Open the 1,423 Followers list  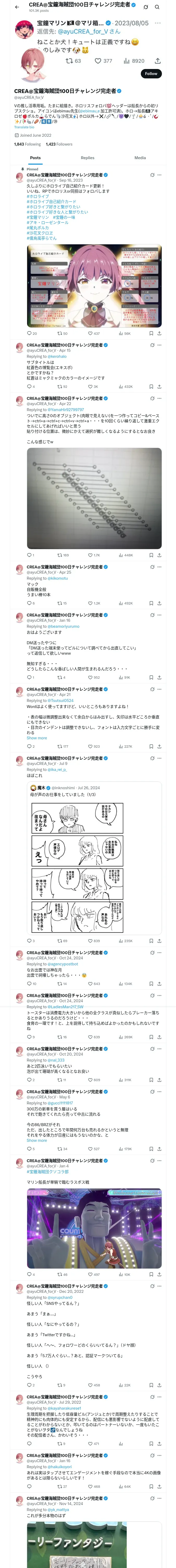tap(59, 144)
